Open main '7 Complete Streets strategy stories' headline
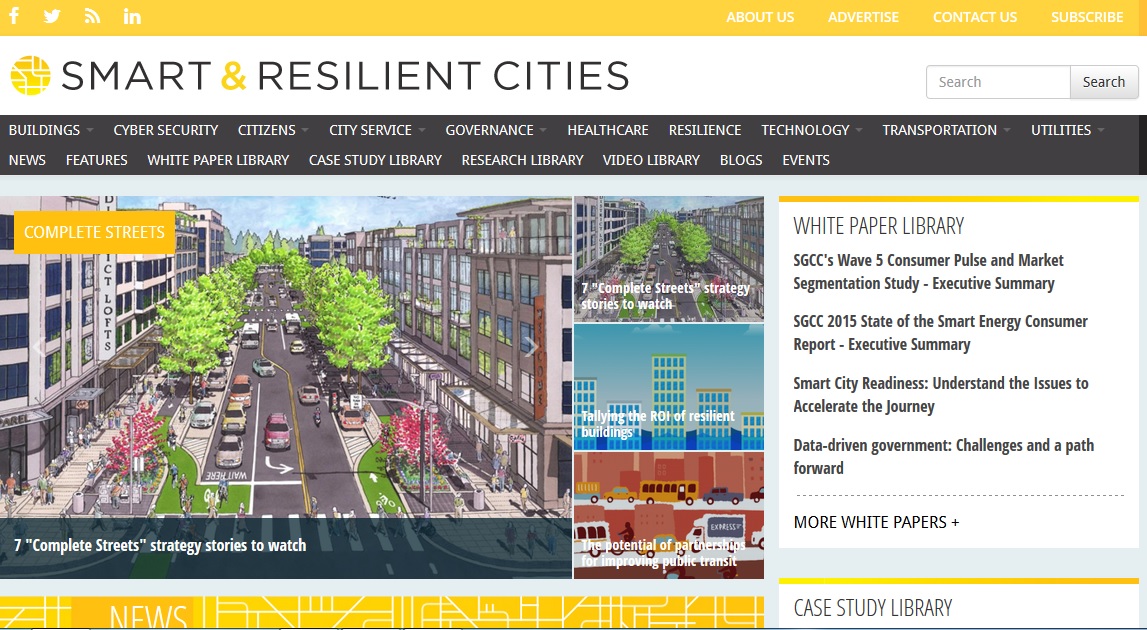 160,545
